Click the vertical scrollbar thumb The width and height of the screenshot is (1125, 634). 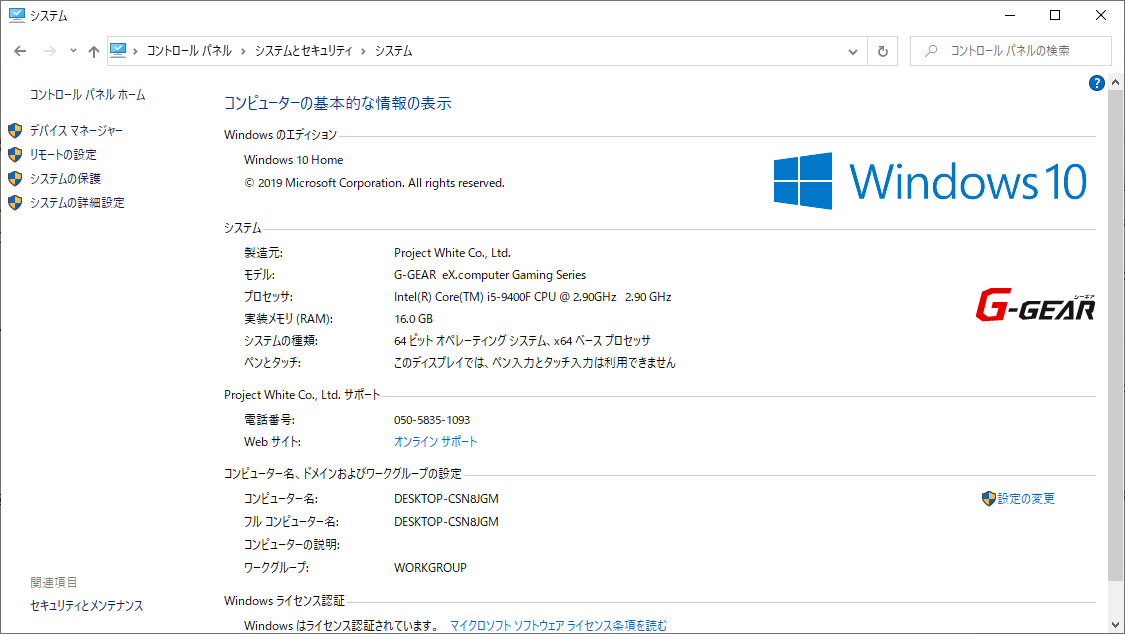coord(1115,336)
